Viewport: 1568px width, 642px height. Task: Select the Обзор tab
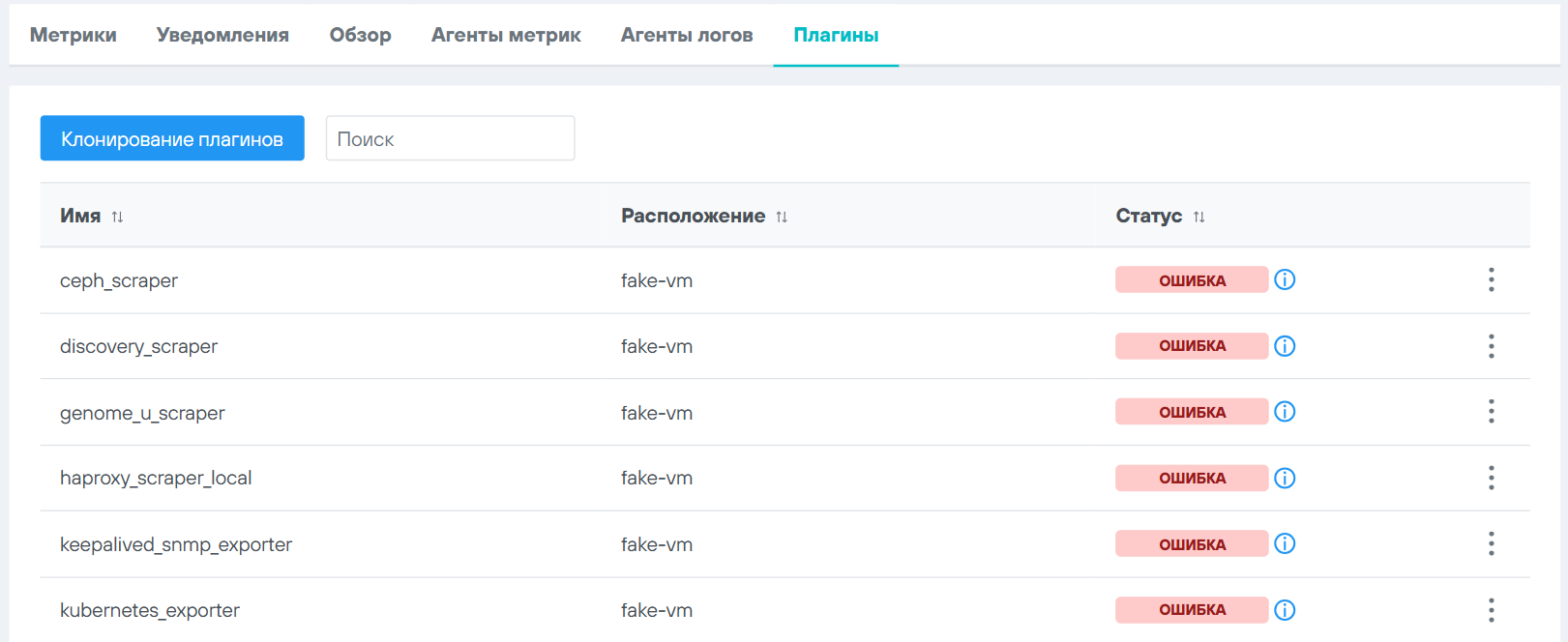[x=360, y=36]
